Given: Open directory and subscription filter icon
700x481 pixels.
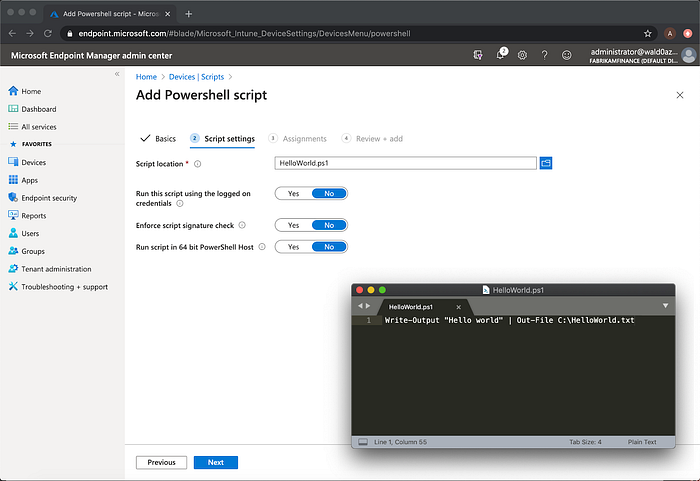Looking at the screenshot, I should point(478,55).
